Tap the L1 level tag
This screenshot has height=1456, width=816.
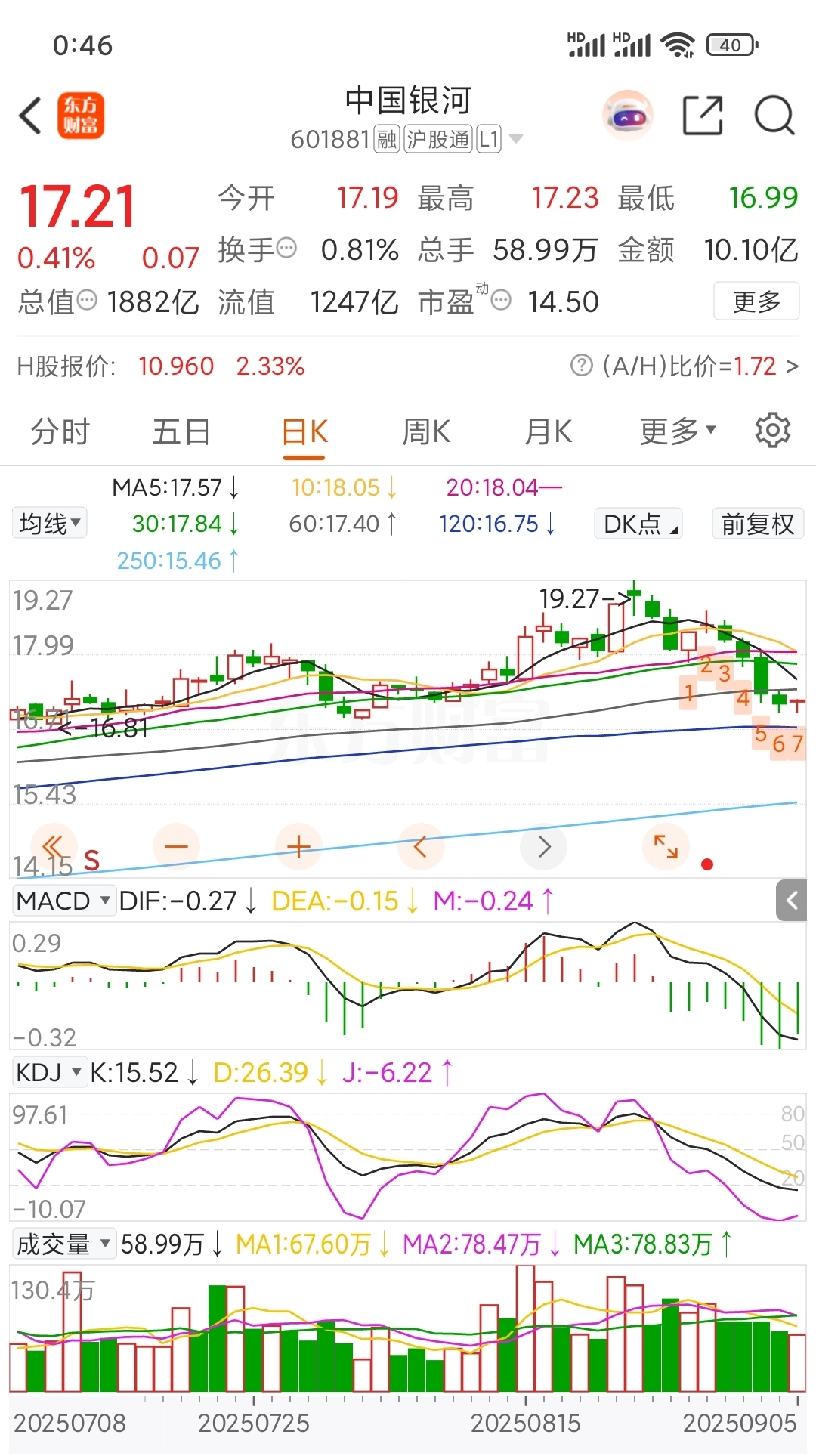click(x=489, y=139)
